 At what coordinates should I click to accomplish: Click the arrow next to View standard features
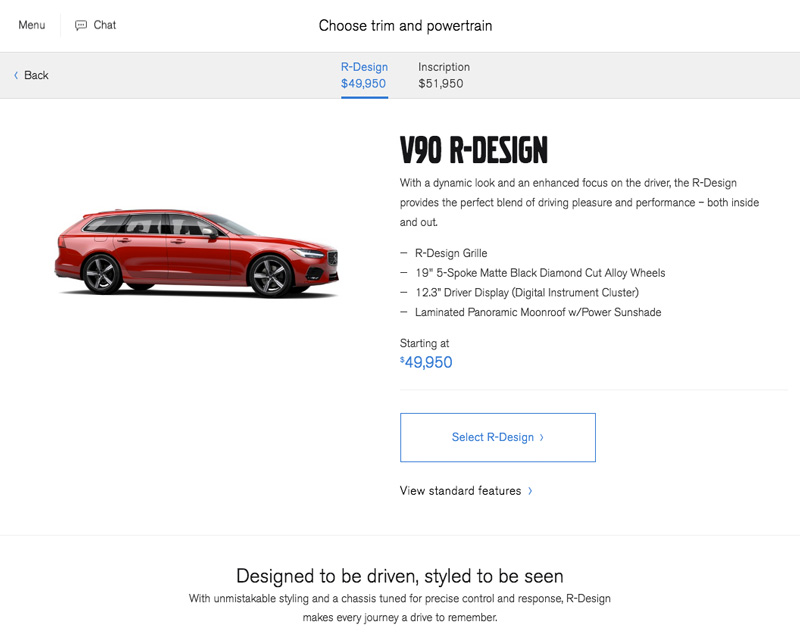[x=530, y=491]
